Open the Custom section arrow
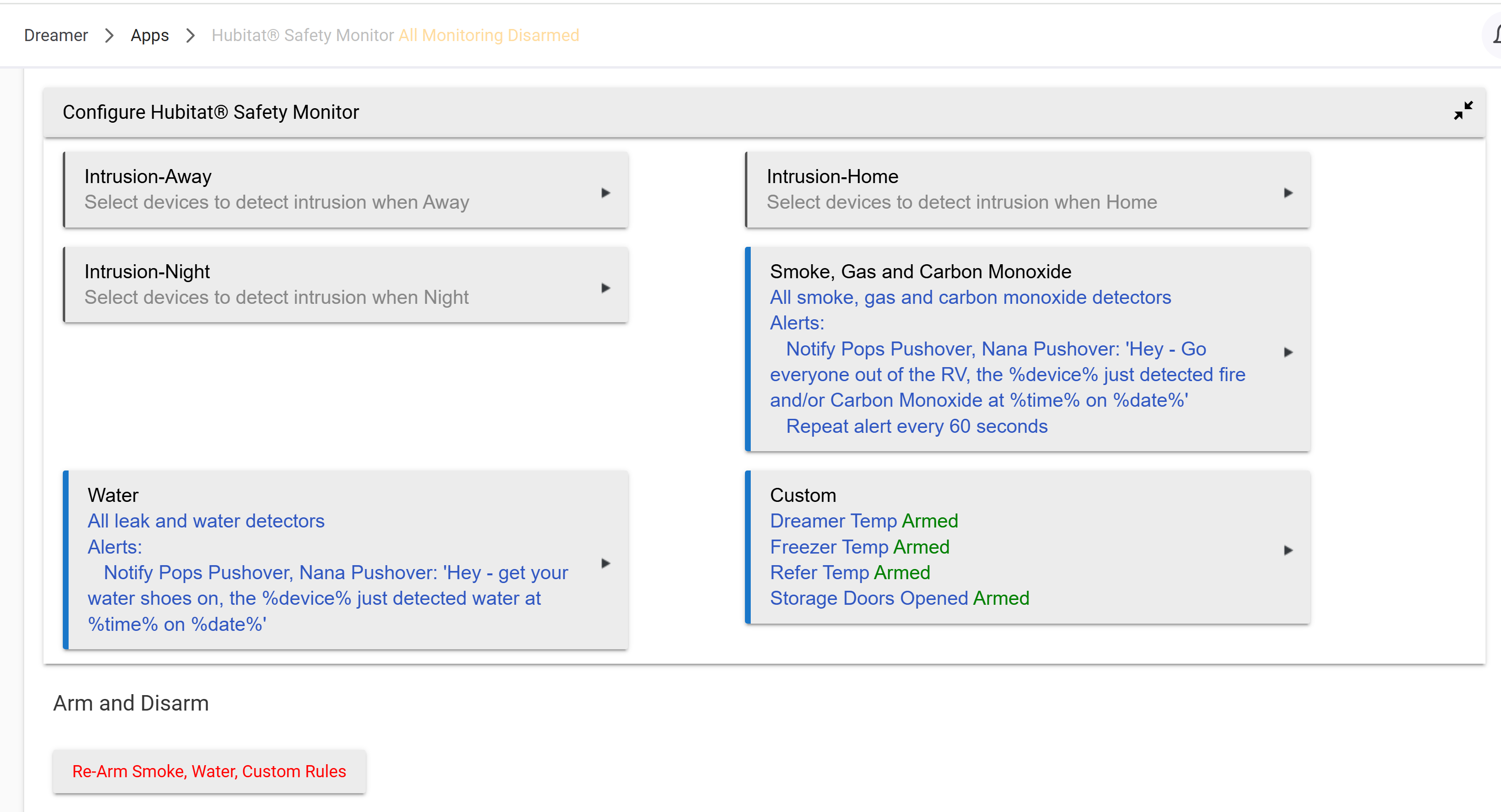 [1288, 550]
